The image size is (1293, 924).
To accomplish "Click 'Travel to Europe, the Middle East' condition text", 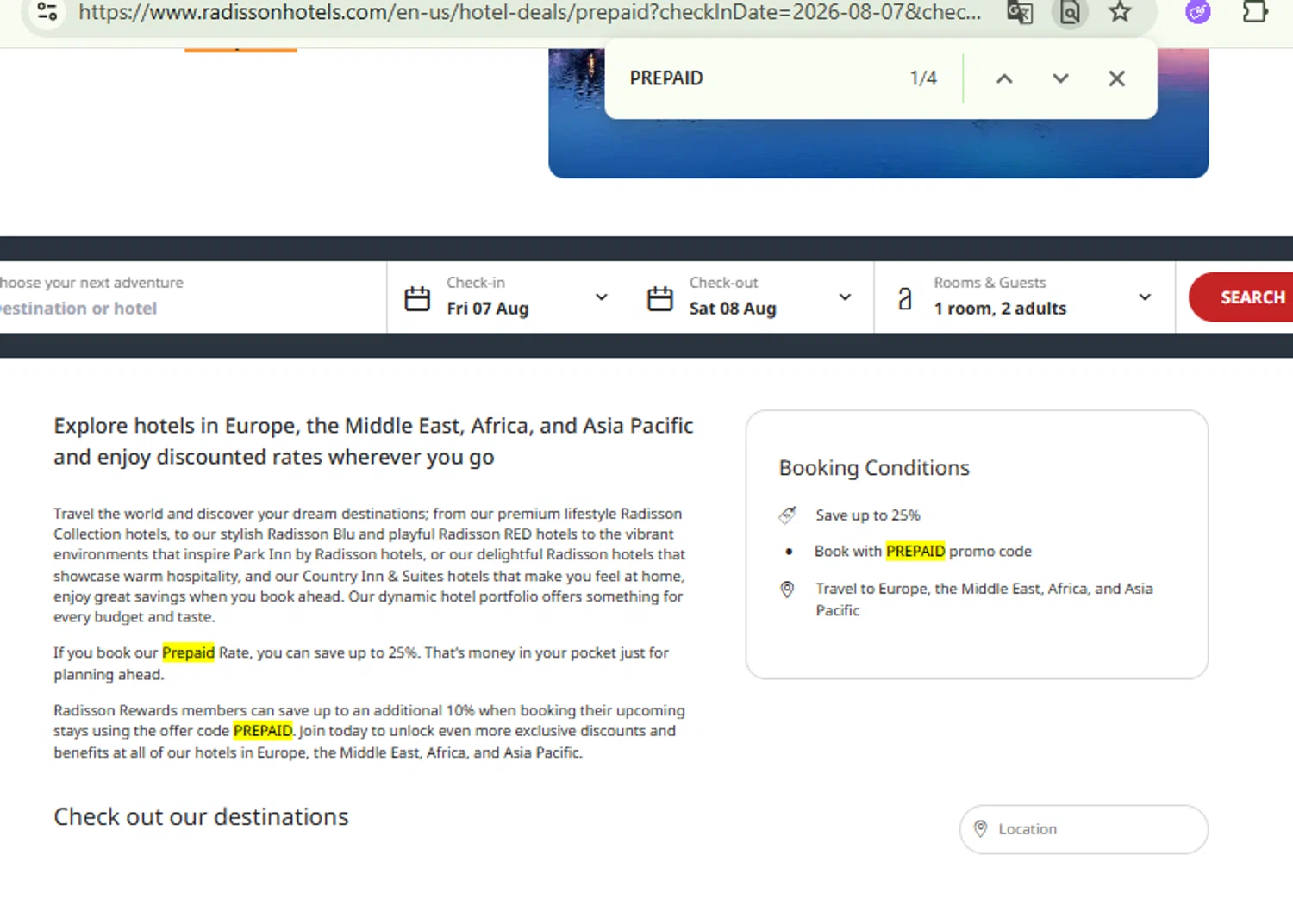I will [x=984, y=599].
